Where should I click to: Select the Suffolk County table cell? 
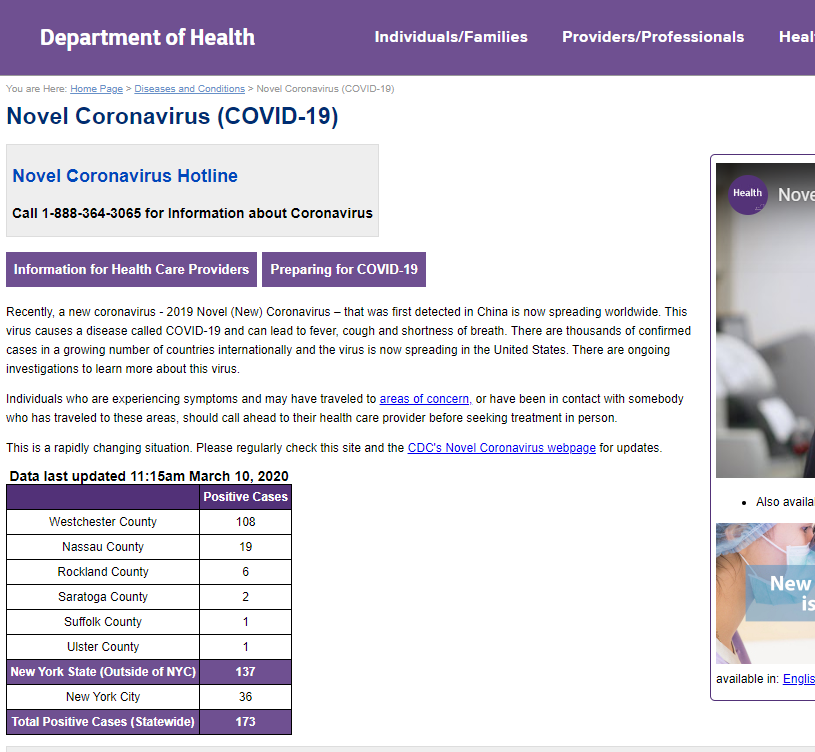103,622
